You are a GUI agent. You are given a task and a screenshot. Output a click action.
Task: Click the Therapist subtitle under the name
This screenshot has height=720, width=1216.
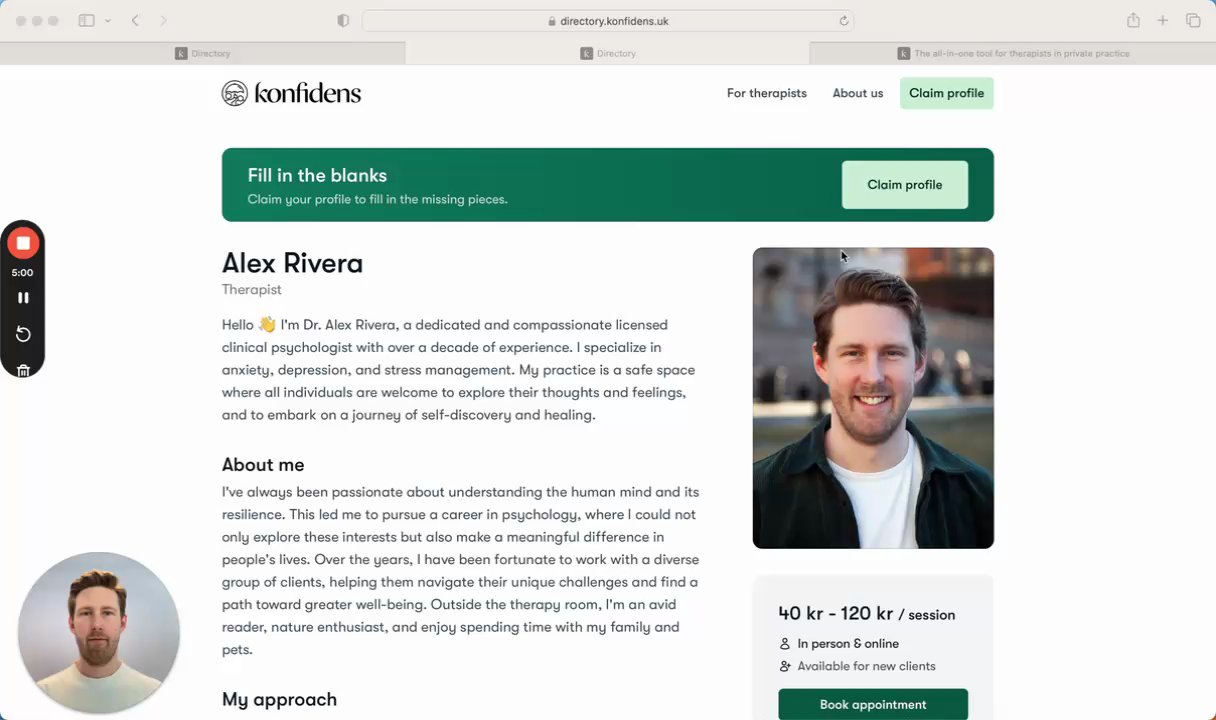(x=252, y=290)
